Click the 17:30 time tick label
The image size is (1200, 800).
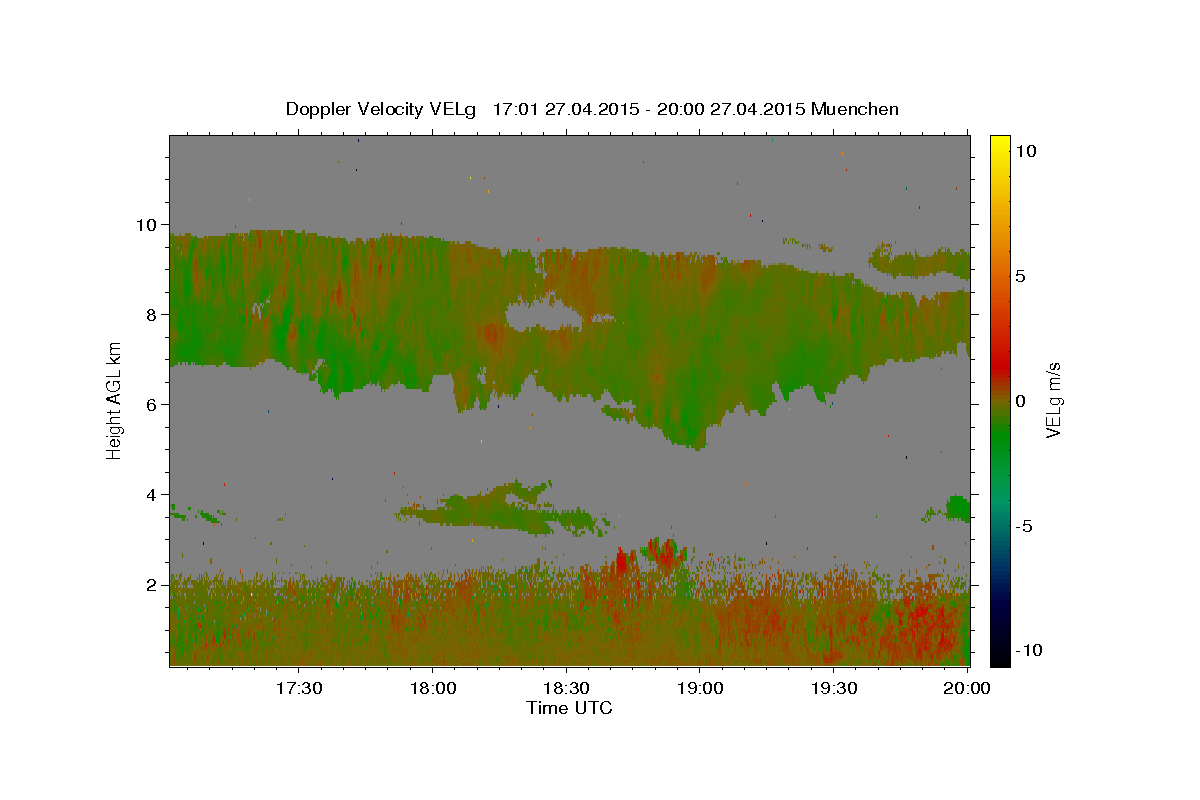click(299, 689)
